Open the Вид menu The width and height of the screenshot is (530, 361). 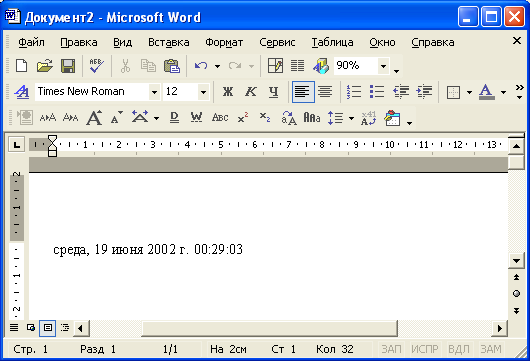click(122, 42)
